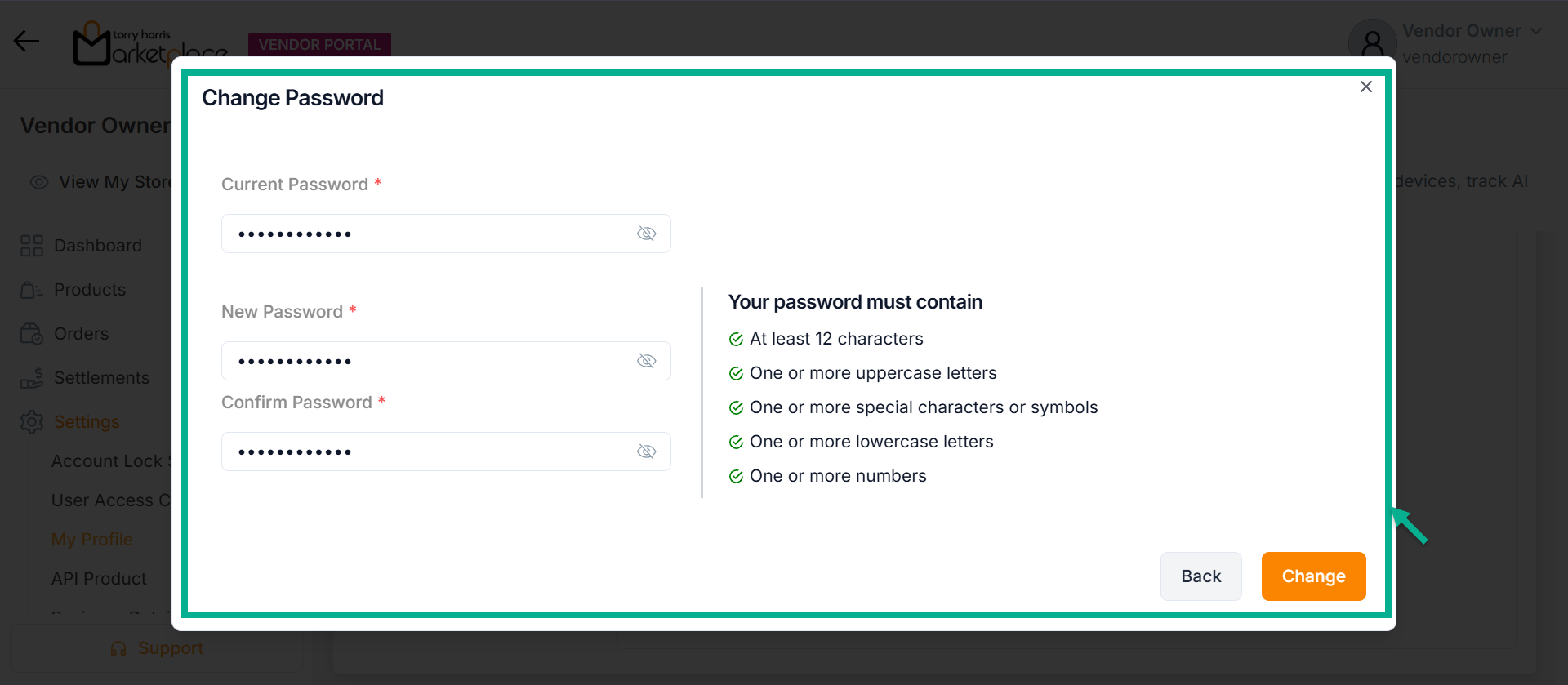Click the Dashboard grid icon
The height and width of the screenshot is (685, 1568).
32,246
